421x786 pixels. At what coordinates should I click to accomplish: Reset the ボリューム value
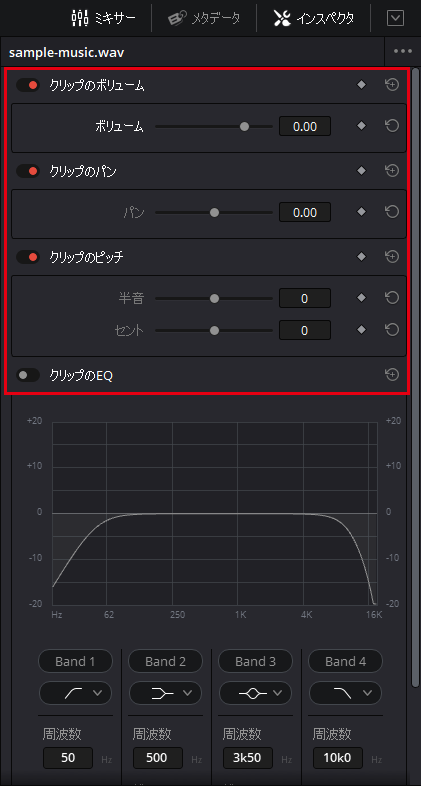click(392, 126)
